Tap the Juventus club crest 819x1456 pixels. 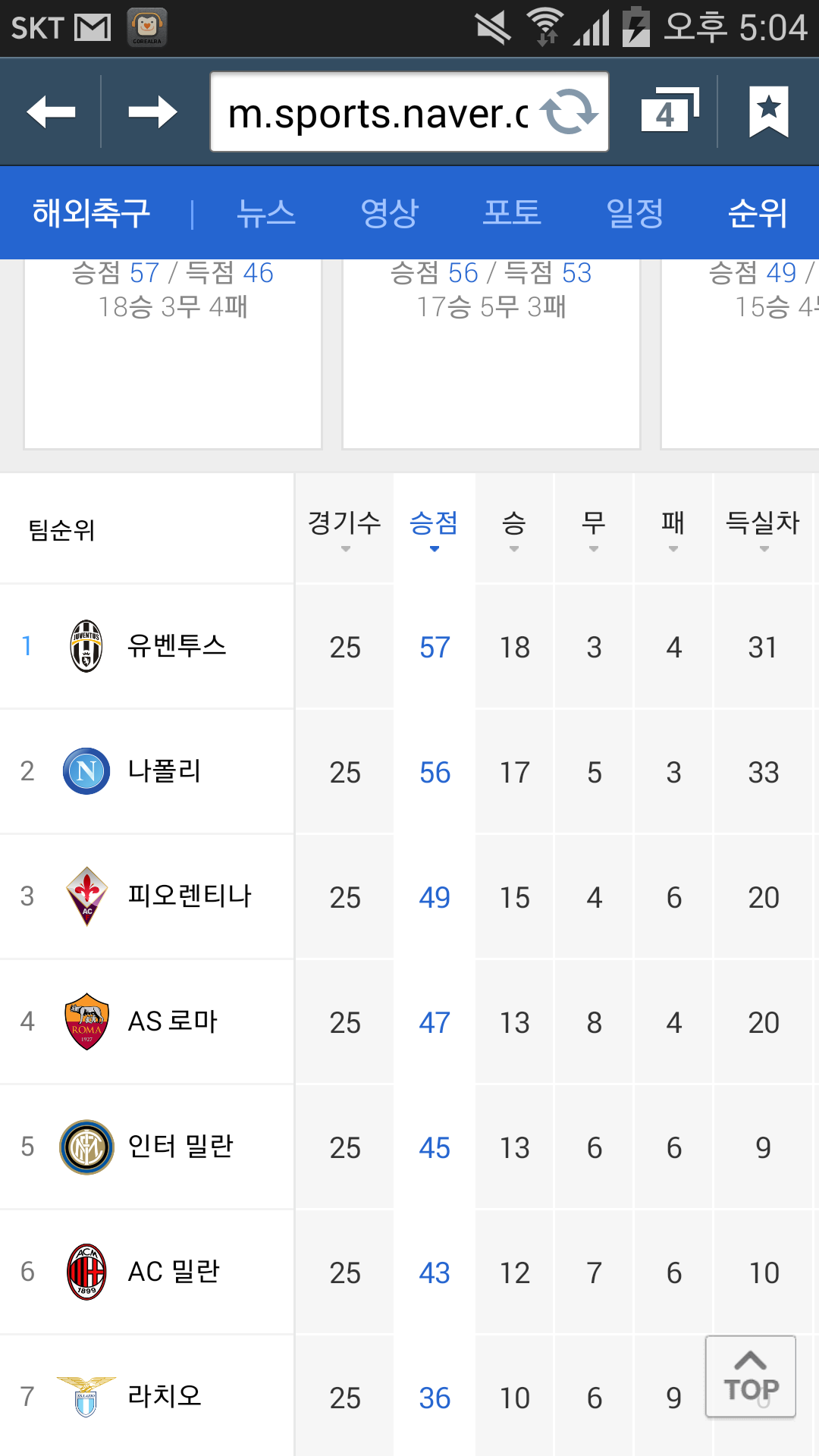(86, 646)
